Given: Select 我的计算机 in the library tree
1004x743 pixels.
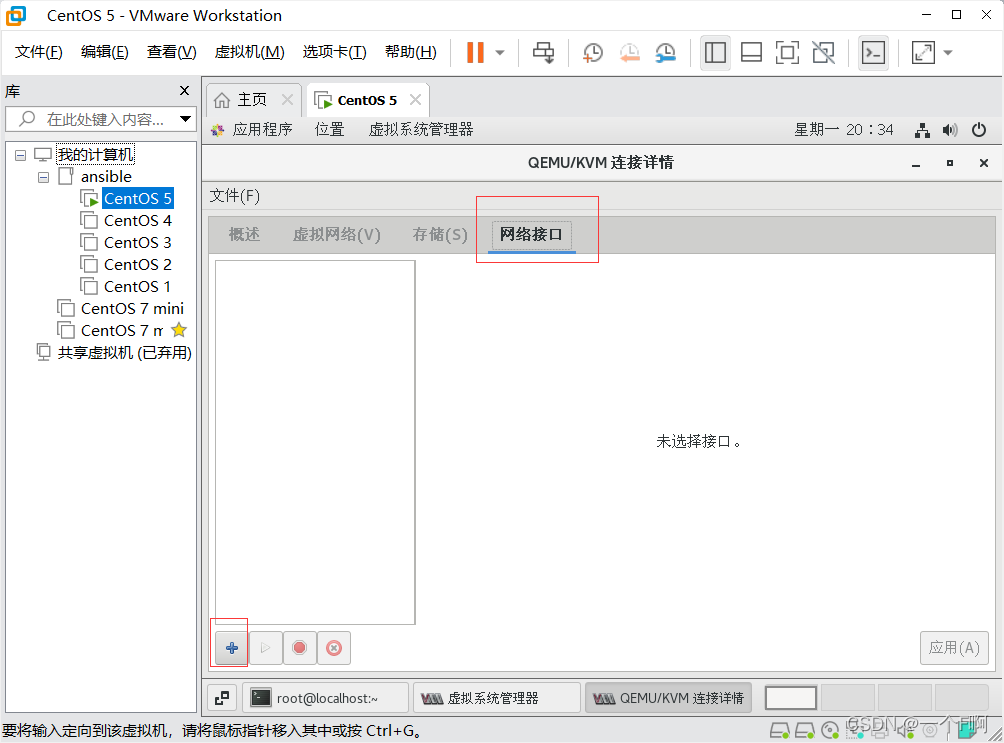Looking at the screenshot, I should 95,154.
